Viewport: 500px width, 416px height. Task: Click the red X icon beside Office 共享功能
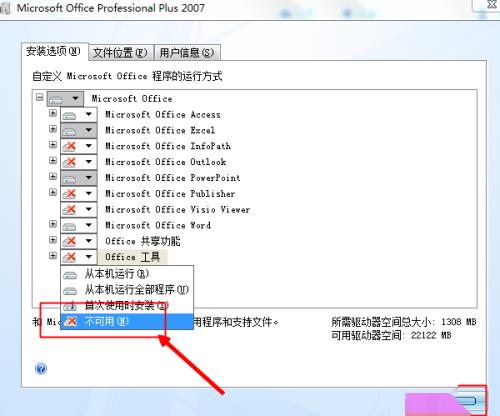coord(69,241)
